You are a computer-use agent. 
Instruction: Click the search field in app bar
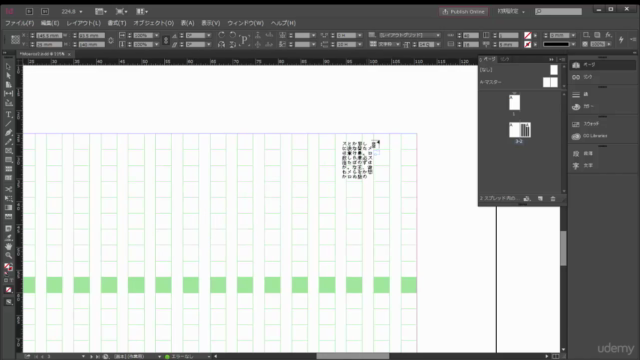tap(558, 11)
